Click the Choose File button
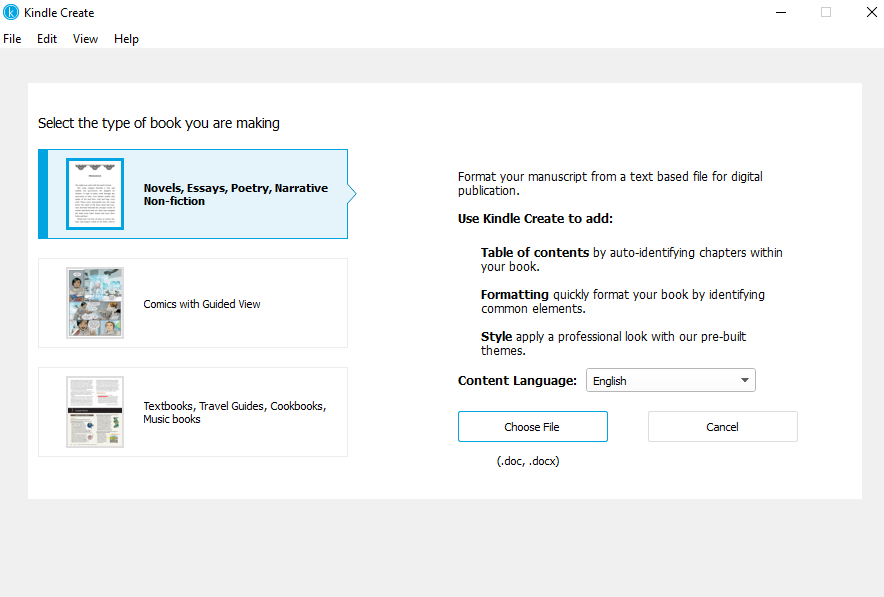Screen dimensions: 884x597 point(532,426)
